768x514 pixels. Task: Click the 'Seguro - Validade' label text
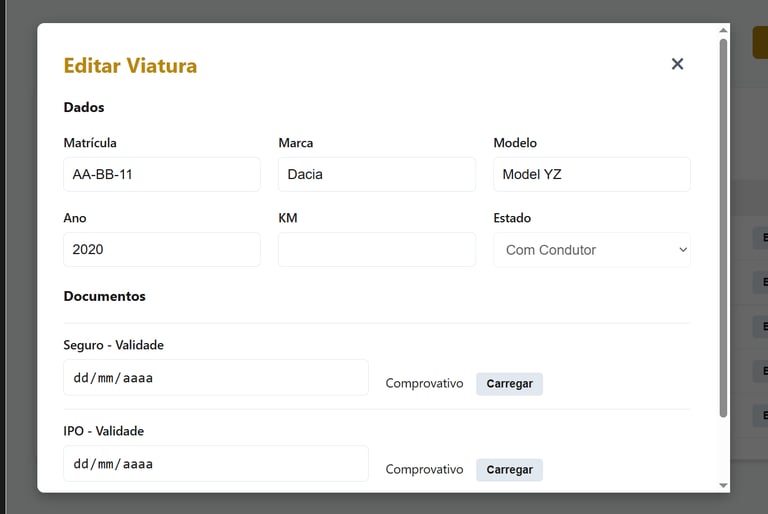click(113, 345)
